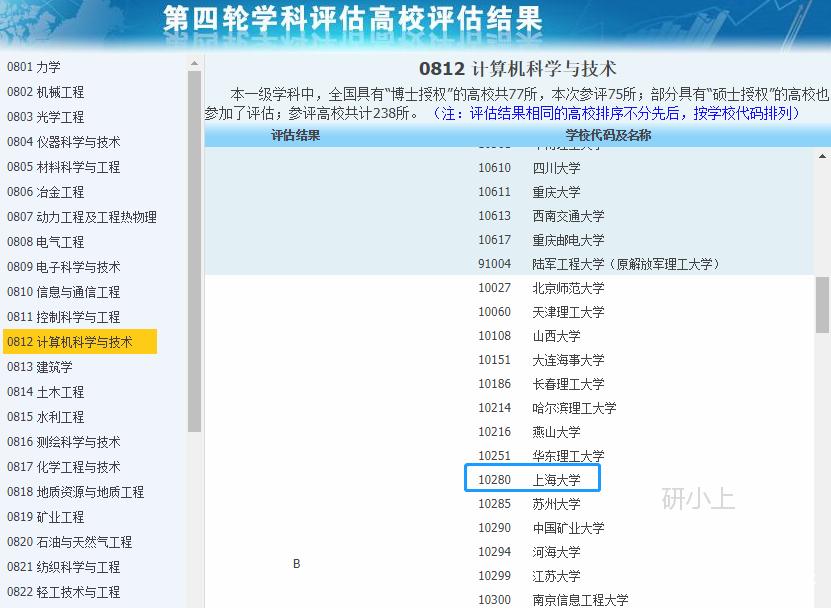
Task: Select 0818 地质资源与地质工程
Action: click(x=75, y=491)
